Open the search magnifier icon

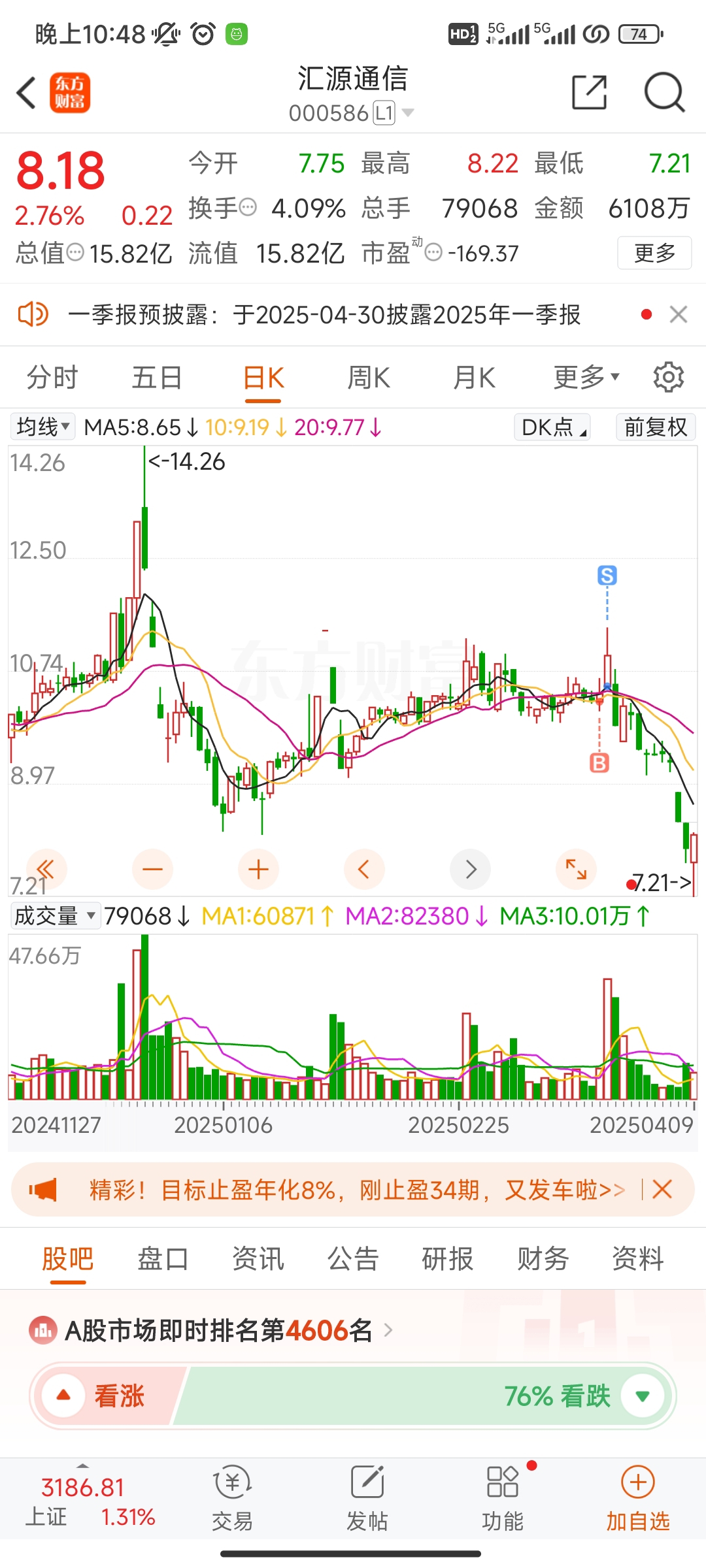point(664,92)
